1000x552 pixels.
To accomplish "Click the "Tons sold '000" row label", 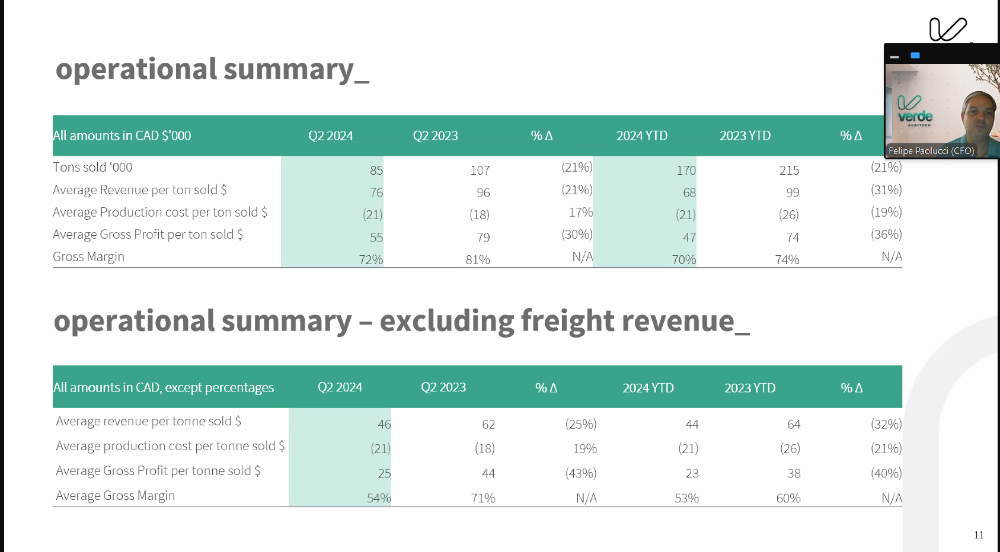I will click(93, 167).
